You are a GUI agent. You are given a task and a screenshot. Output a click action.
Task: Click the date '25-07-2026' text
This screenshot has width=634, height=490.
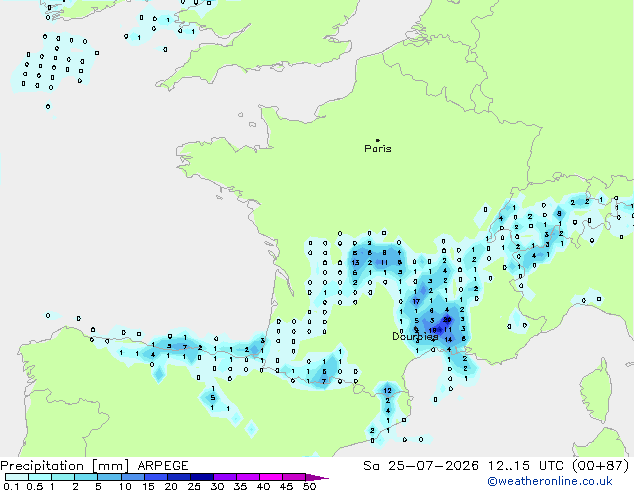433,466
